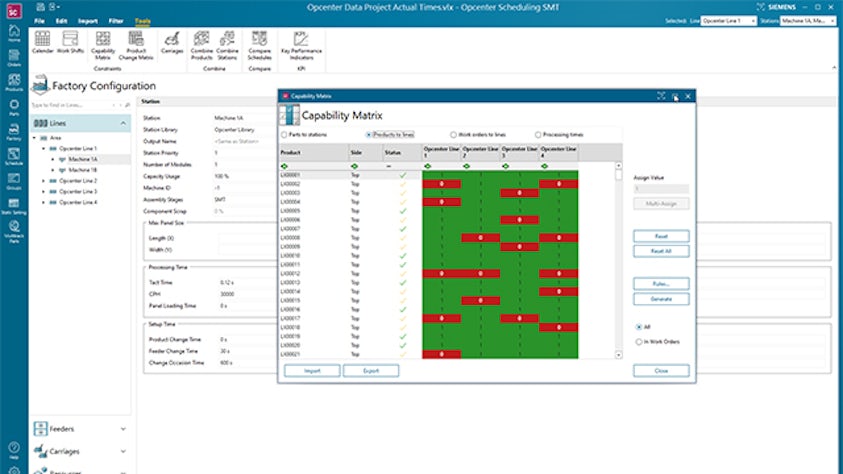Select Work orders to lines radio option
This screenshot has width=843, height=474.
[x=453, y=135]
